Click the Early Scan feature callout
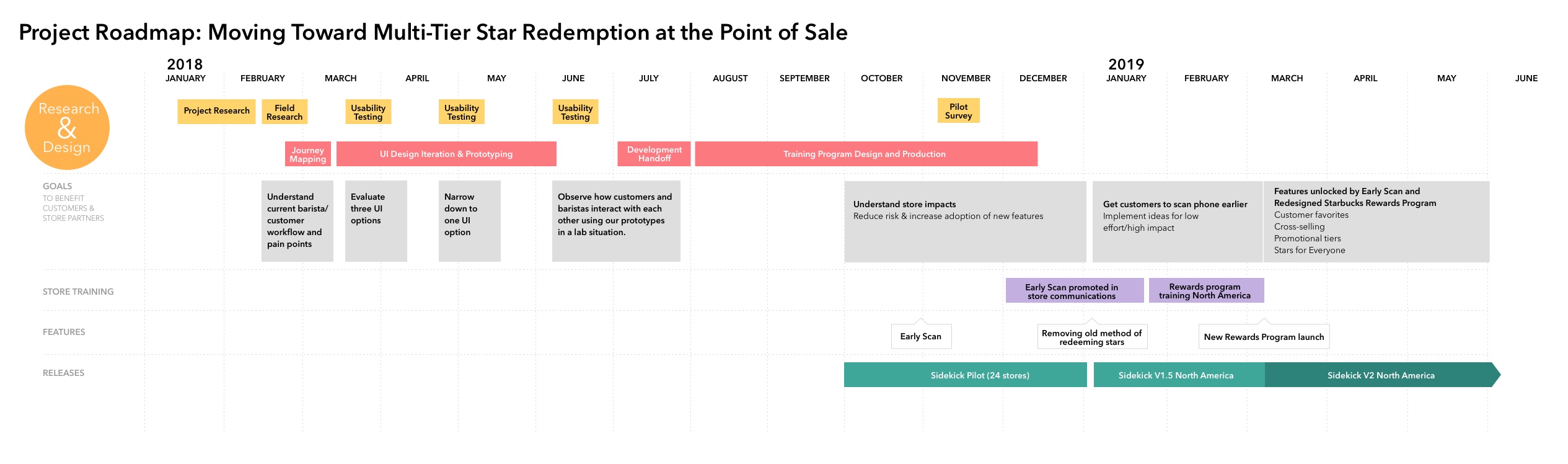The height and width of the screenshot is (464, 1568). coord(921,336)
